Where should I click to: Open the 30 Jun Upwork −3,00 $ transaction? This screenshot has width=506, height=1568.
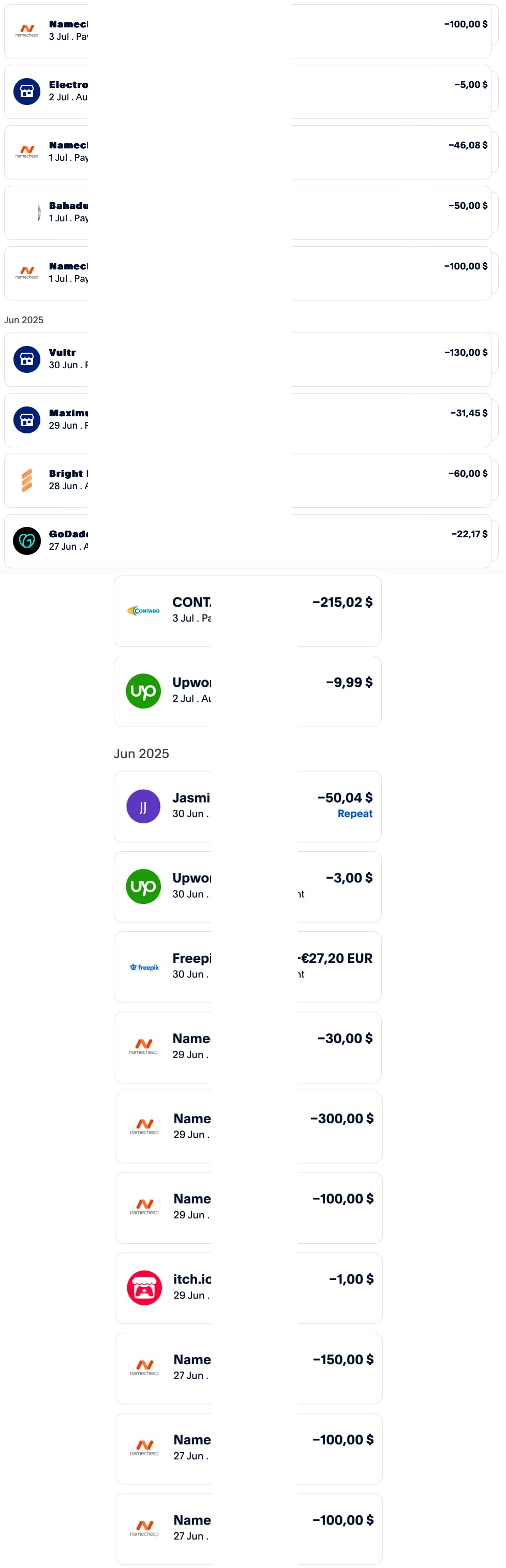coord(248,886)
